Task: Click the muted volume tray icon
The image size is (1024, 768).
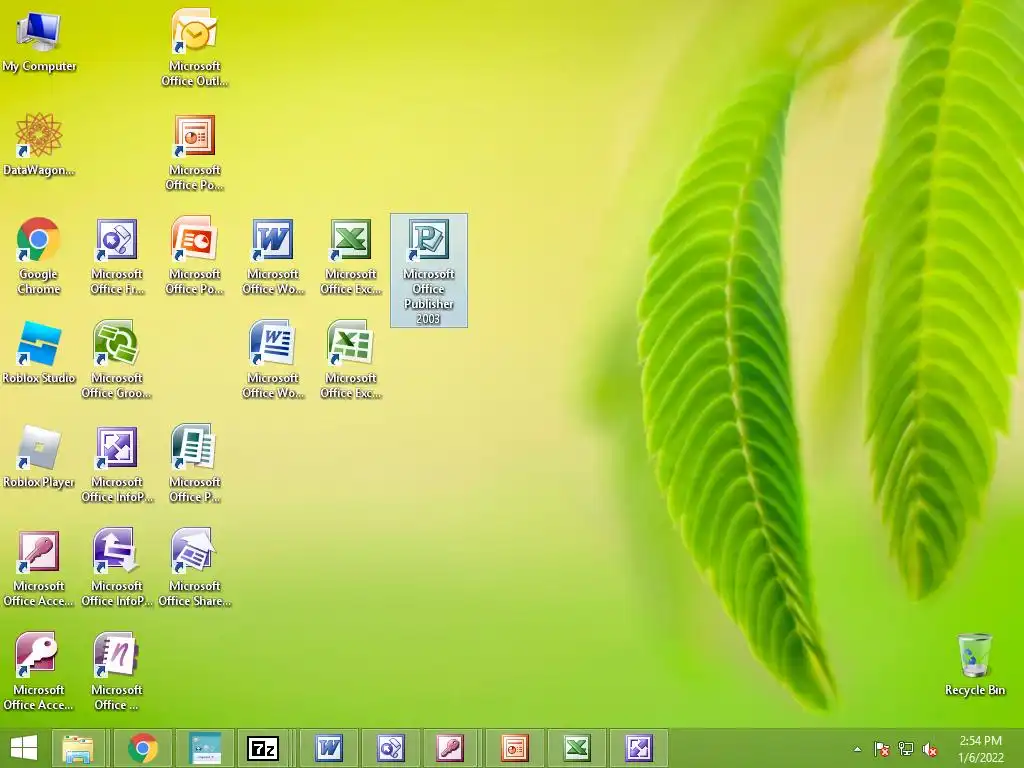Action: click(929, 749)
